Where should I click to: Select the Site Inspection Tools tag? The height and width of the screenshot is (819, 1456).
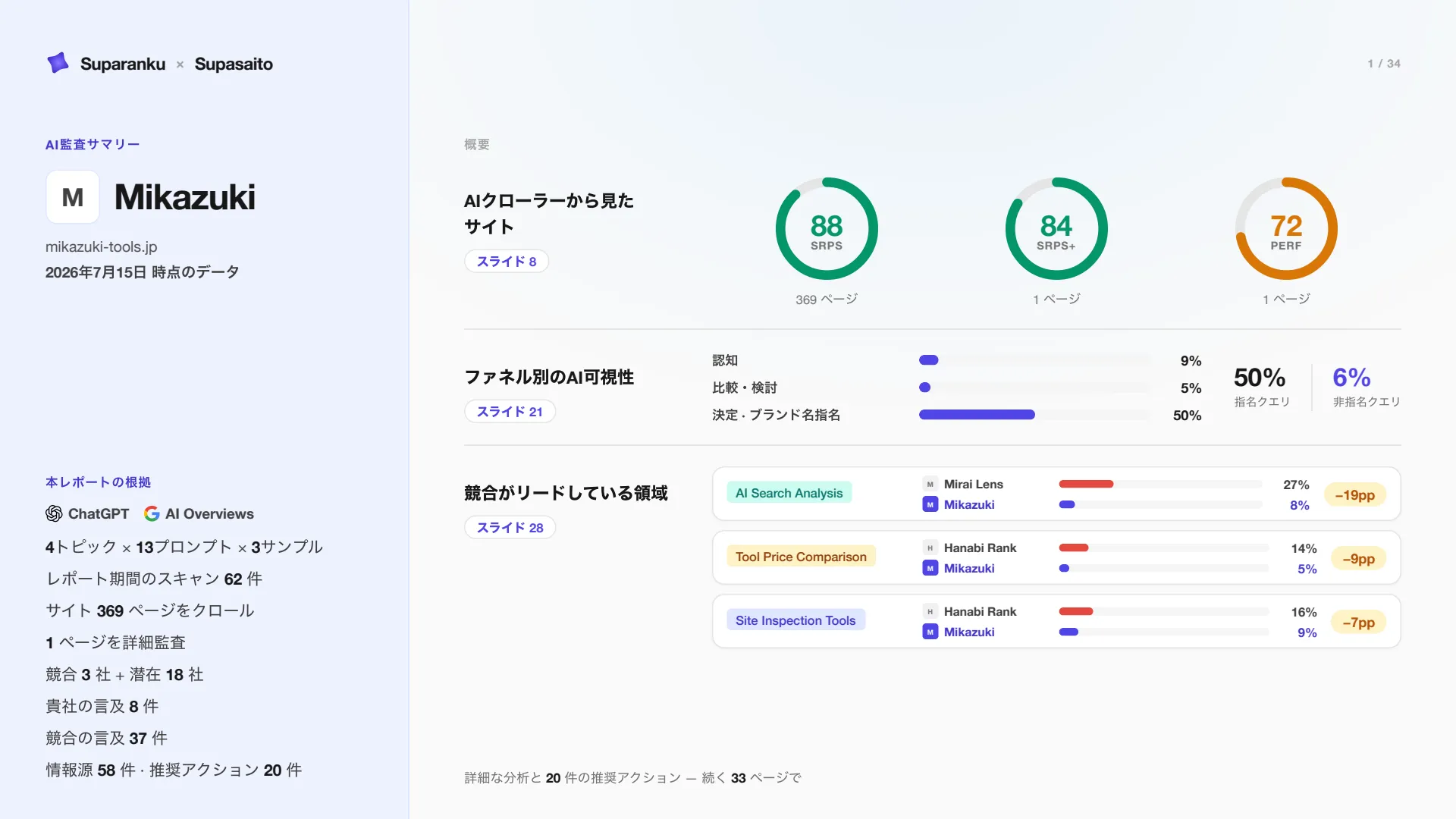click(795, 620)
